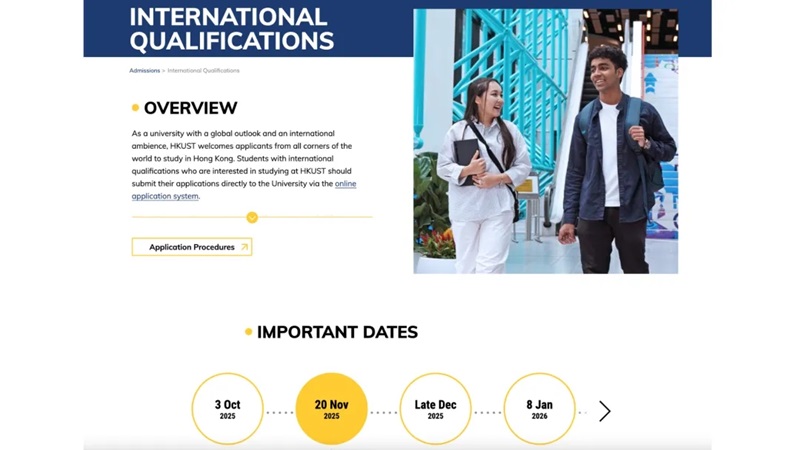This screenshot has height=450, width=800.
Task: Click the yellow bullet beside Overview heading
Action: point(135,108)
